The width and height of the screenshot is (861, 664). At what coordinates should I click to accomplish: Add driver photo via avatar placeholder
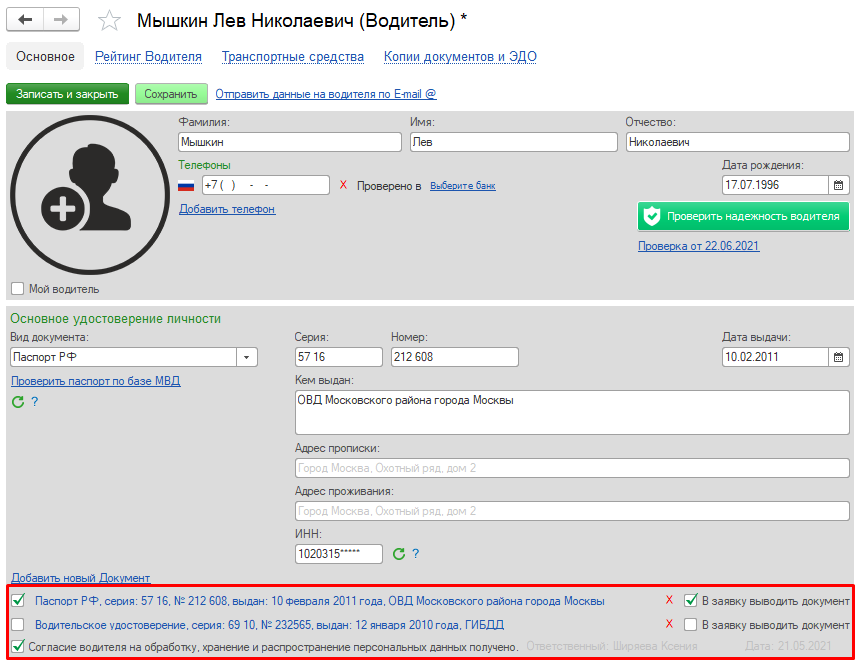click(x=90, y=194)
